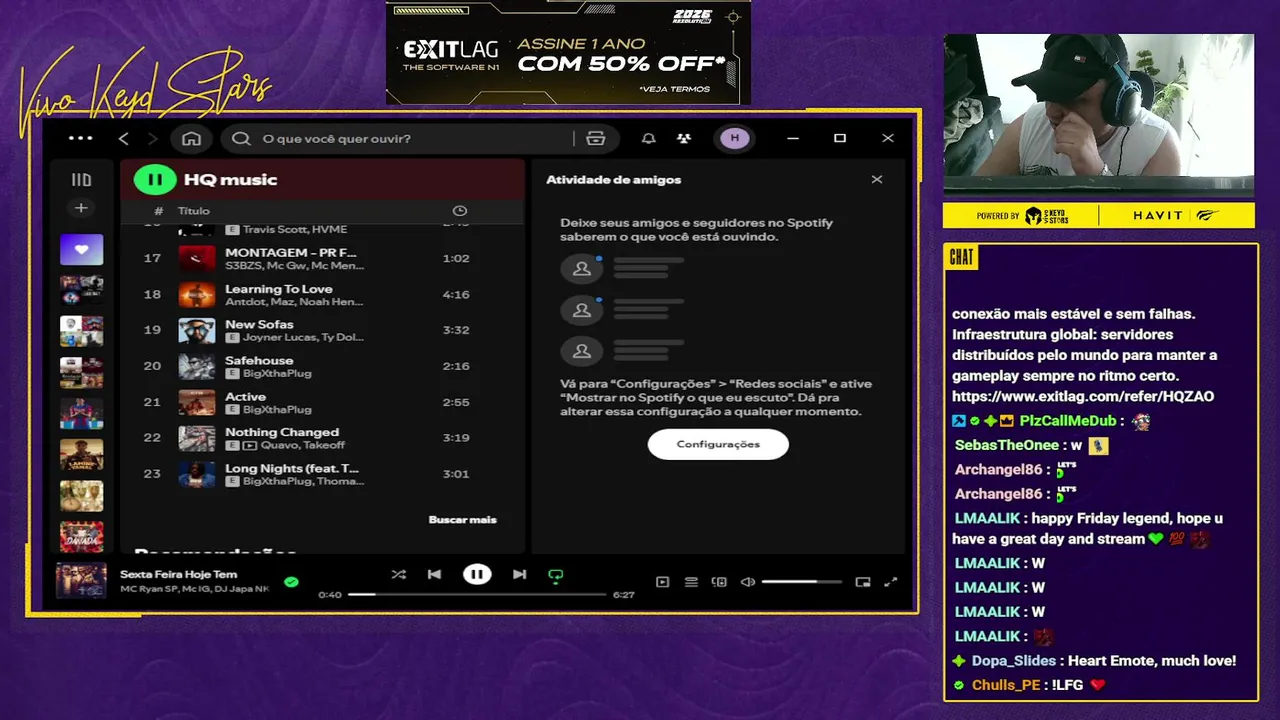The height and width of the screenshot is (720, 1280).
Task: Open the Home page icon
Action: click(x=192, y=139)
